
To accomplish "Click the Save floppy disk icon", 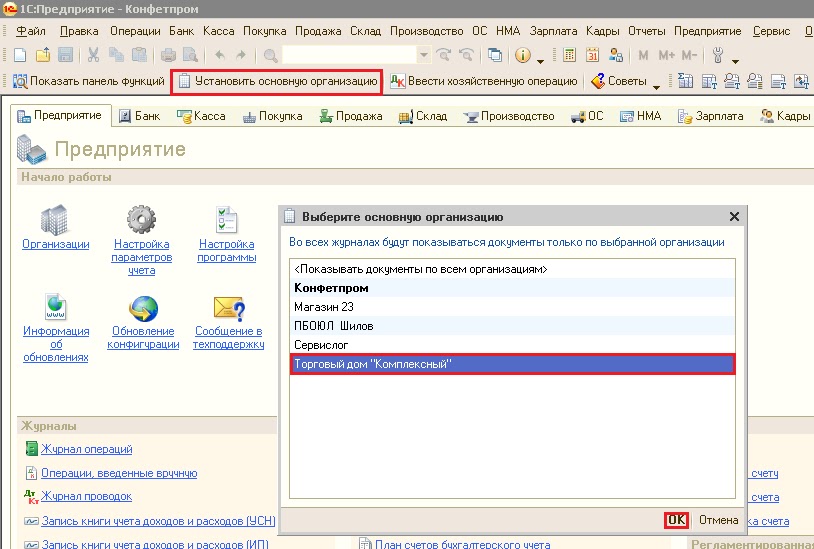I will click(65, 54).
